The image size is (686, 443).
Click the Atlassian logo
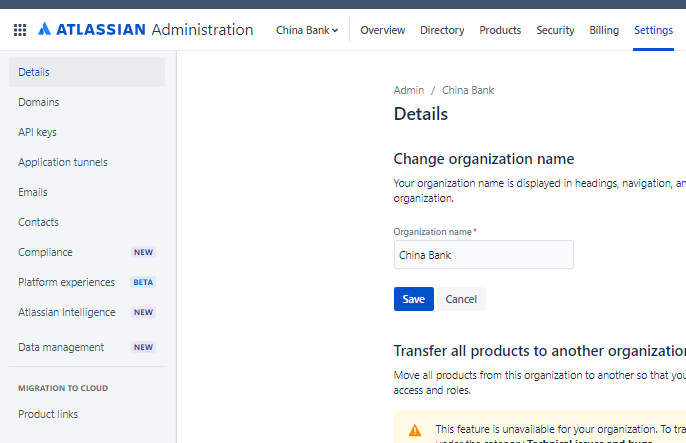pyautogui.click(x=145, y=30)
